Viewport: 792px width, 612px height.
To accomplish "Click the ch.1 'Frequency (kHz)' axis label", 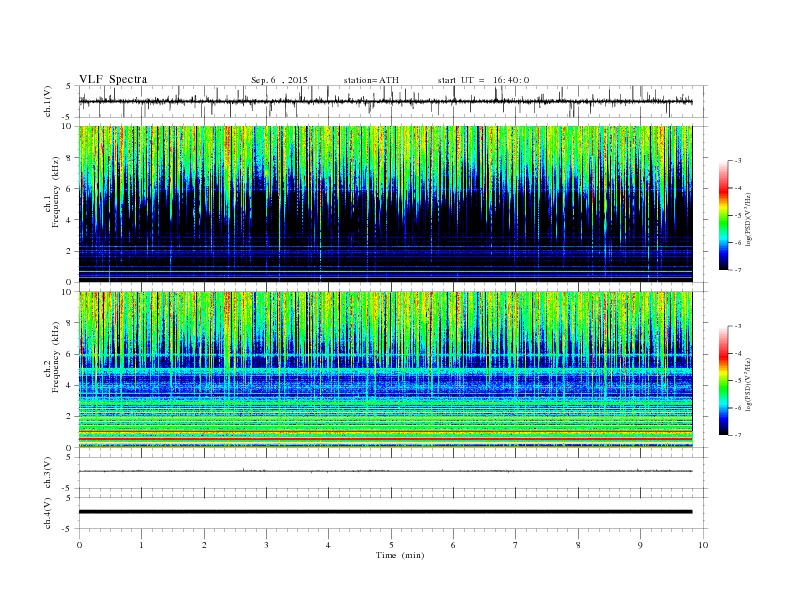I will pyautogui.click(x=55, y=192).
